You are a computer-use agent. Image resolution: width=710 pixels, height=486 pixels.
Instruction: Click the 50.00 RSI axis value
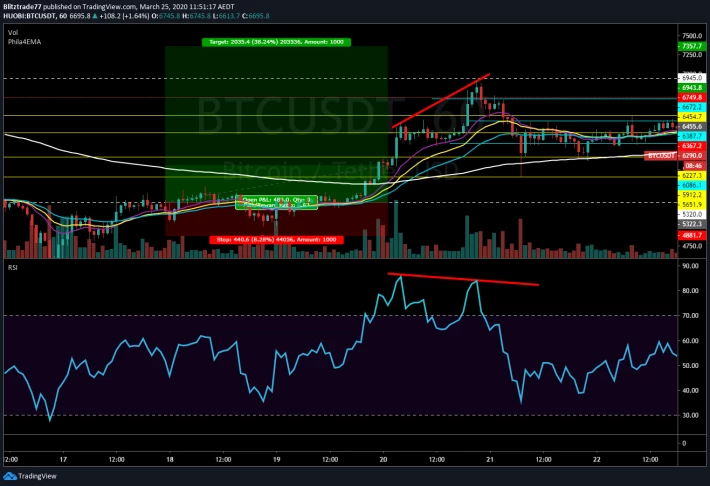(x=691, y=366)
